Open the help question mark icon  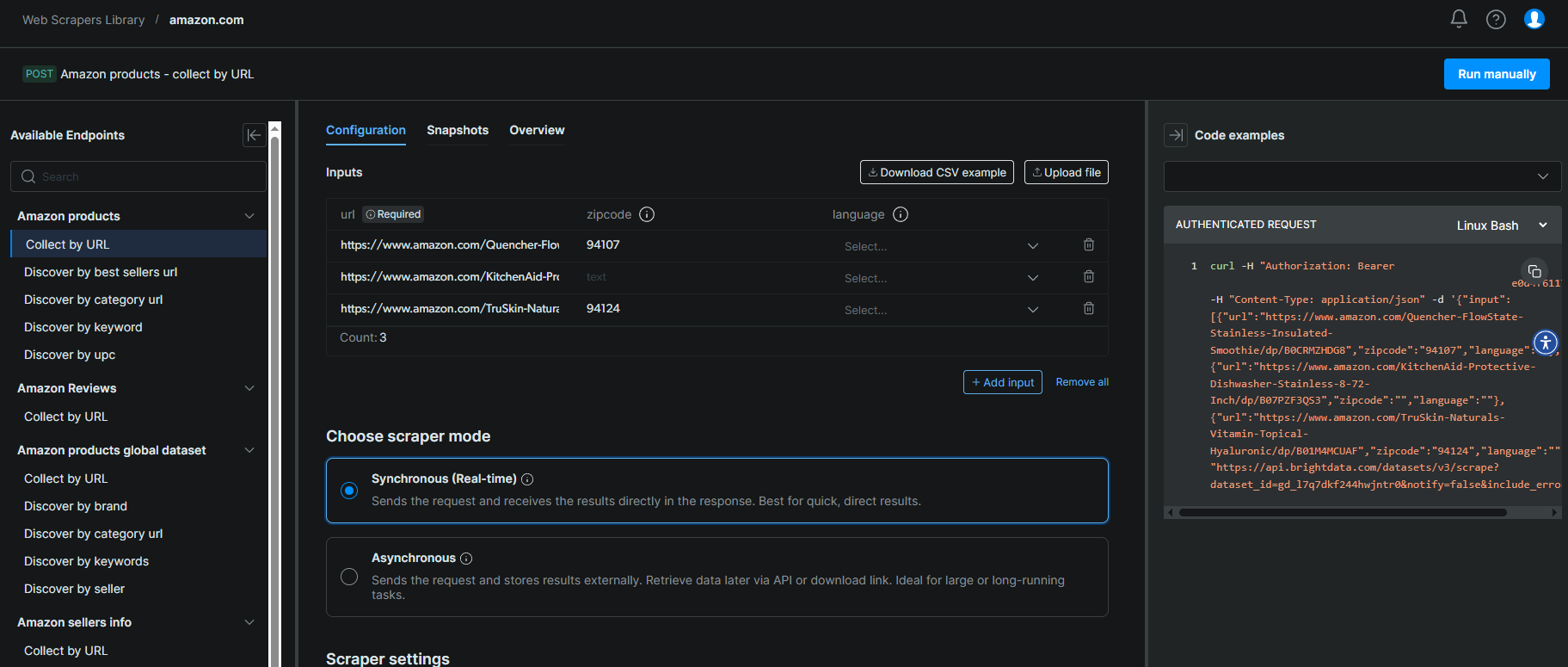(x=1496, y=19)
